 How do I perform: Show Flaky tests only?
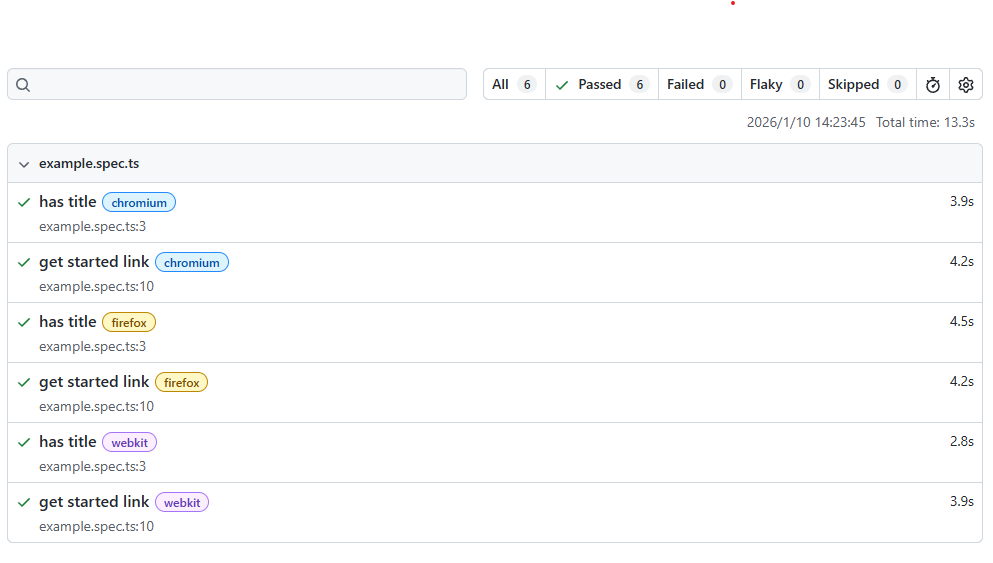779,85
